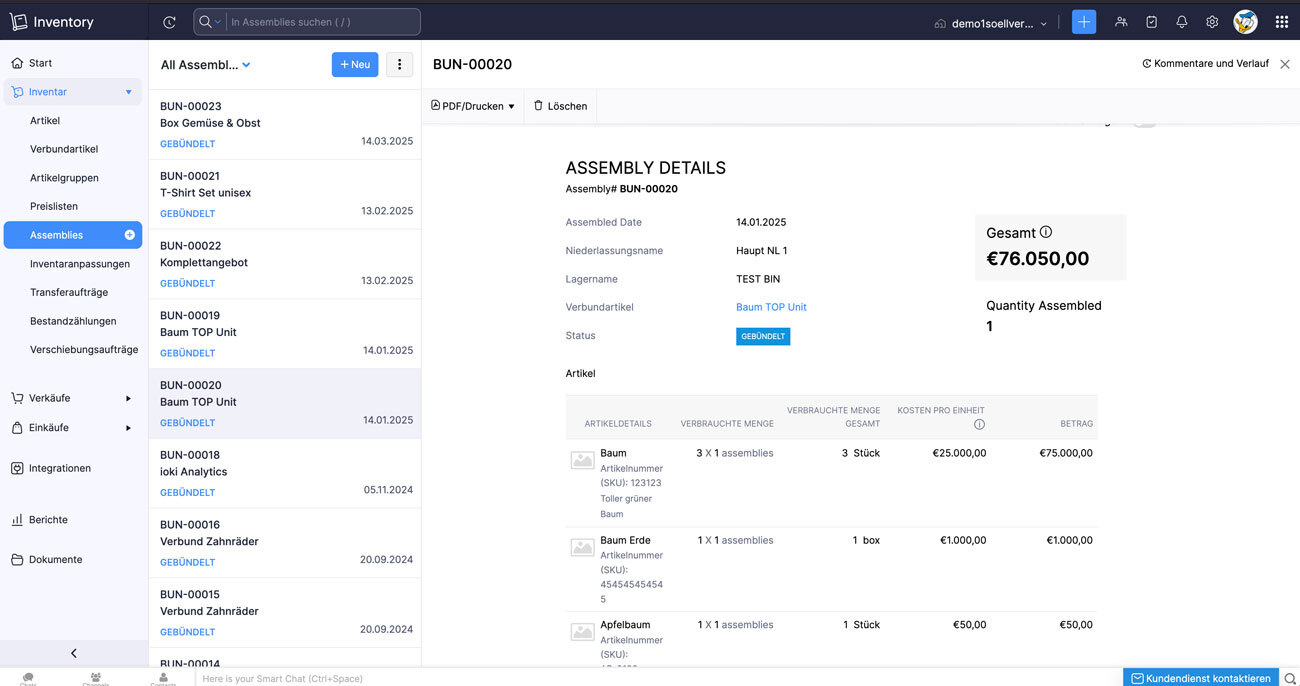Select assembly BUN-00022 Komplettangebot
The width and height of the screenshot is (1300, 686).
coord(285,265)
